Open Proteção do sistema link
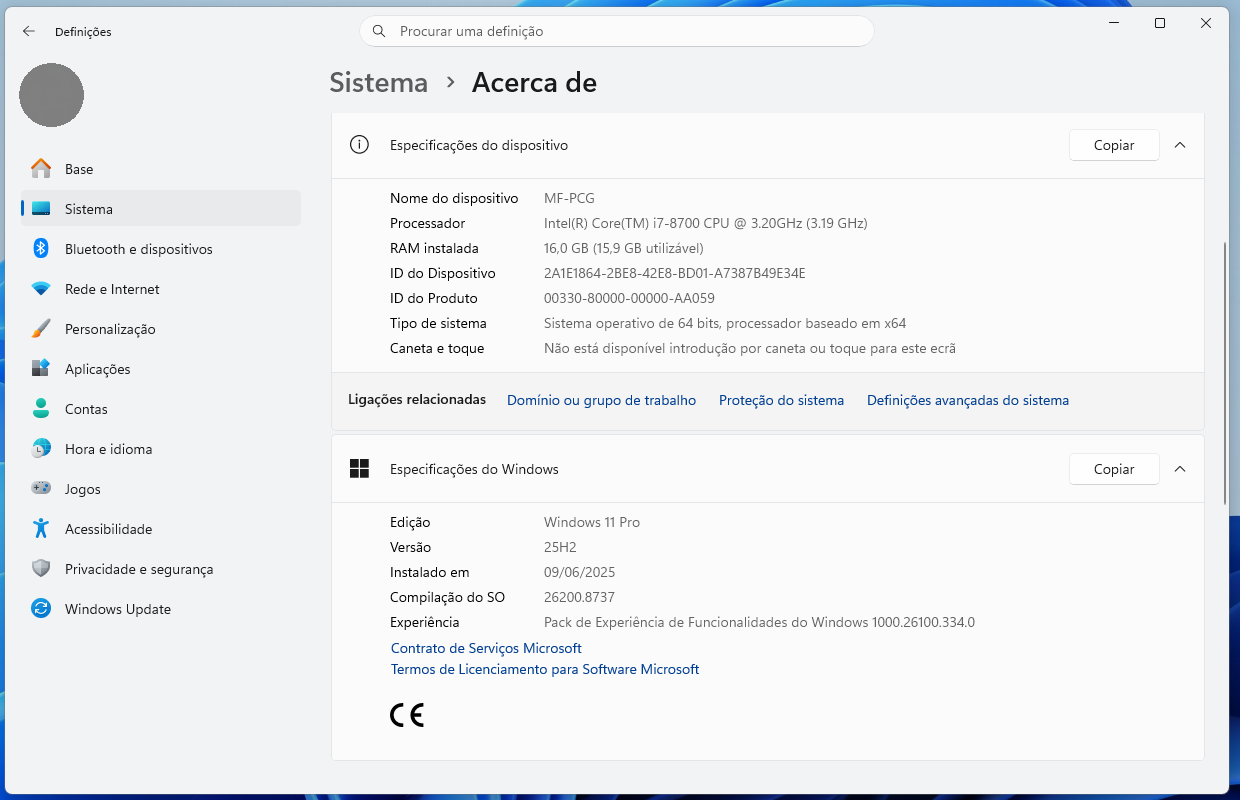Viewport: 1240px width, 800px height. pyautogui.click(x=781, y=400)
